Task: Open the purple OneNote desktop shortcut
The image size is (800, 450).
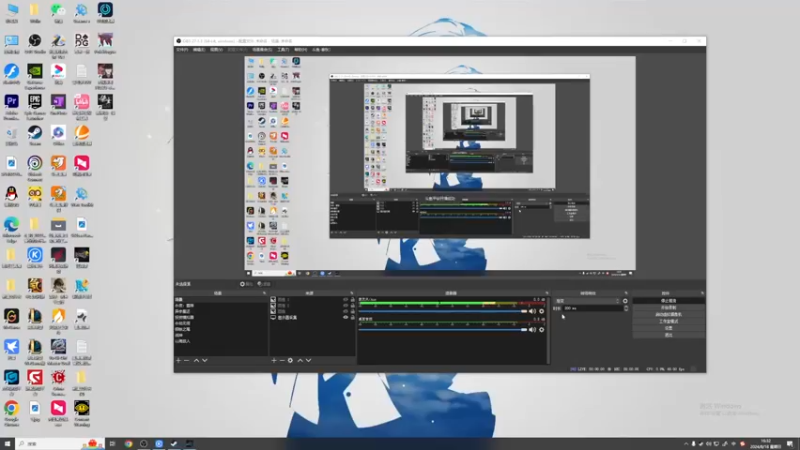Action: click(x=58, y=105)
